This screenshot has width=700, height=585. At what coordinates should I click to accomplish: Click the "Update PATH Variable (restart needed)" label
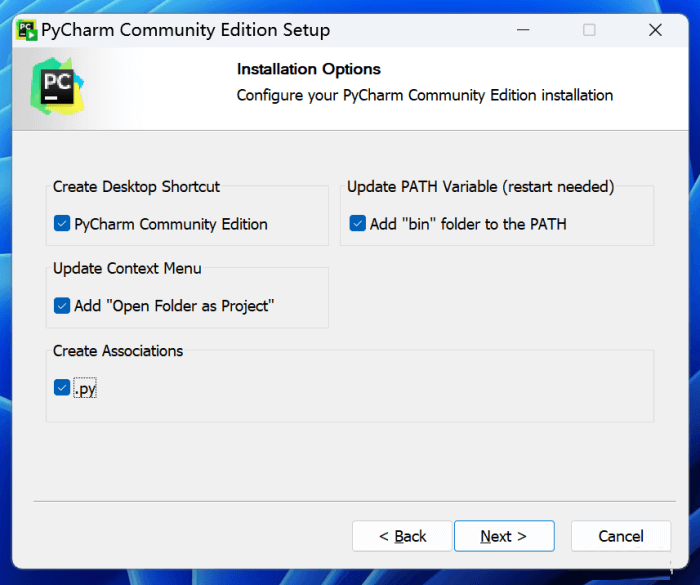tap(480, 187)
